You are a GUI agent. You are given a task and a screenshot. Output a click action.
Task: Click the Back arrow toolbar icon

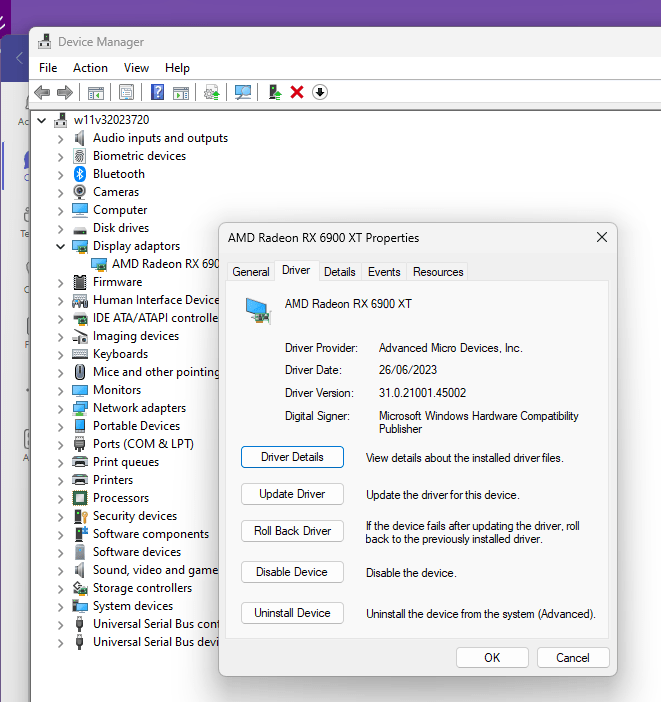point(42,93)
